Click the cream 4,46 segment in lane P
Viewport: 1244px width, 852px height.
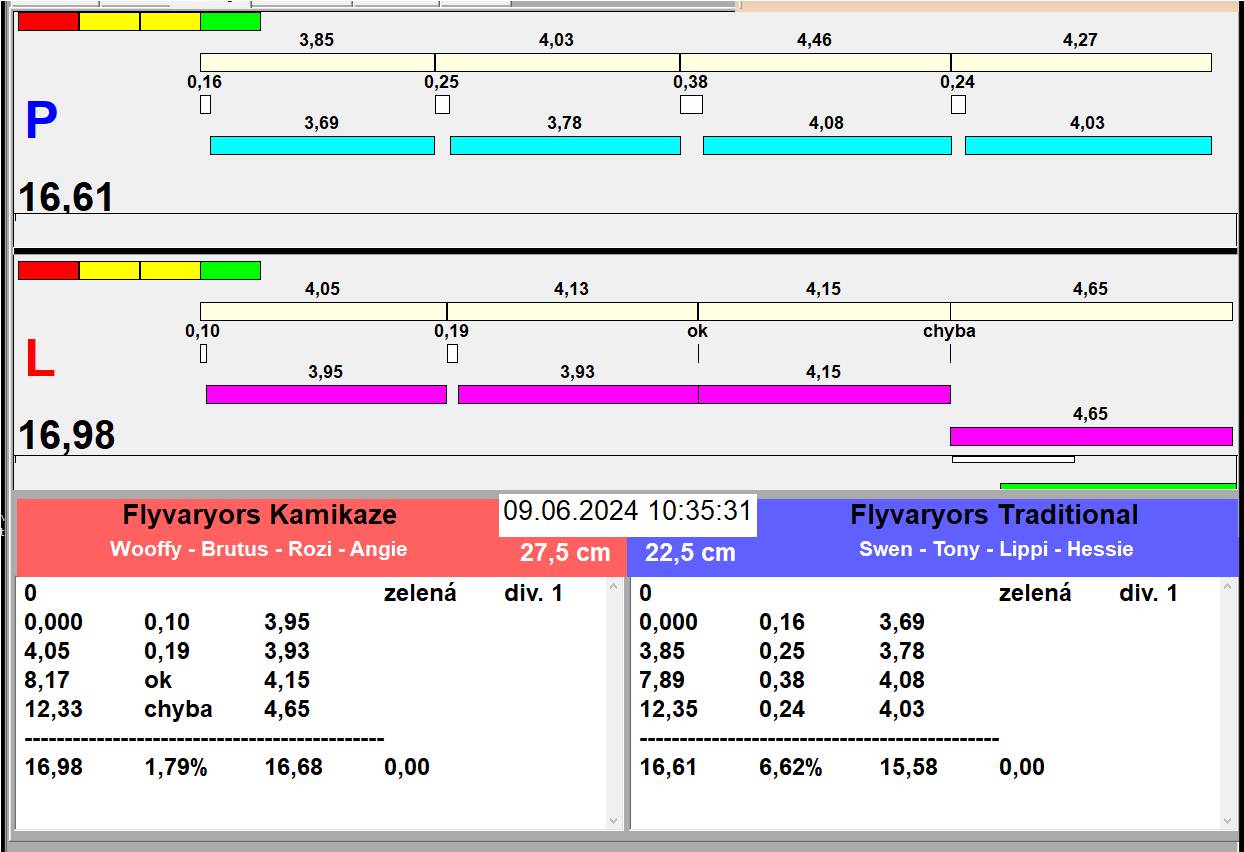coord(815,63)
